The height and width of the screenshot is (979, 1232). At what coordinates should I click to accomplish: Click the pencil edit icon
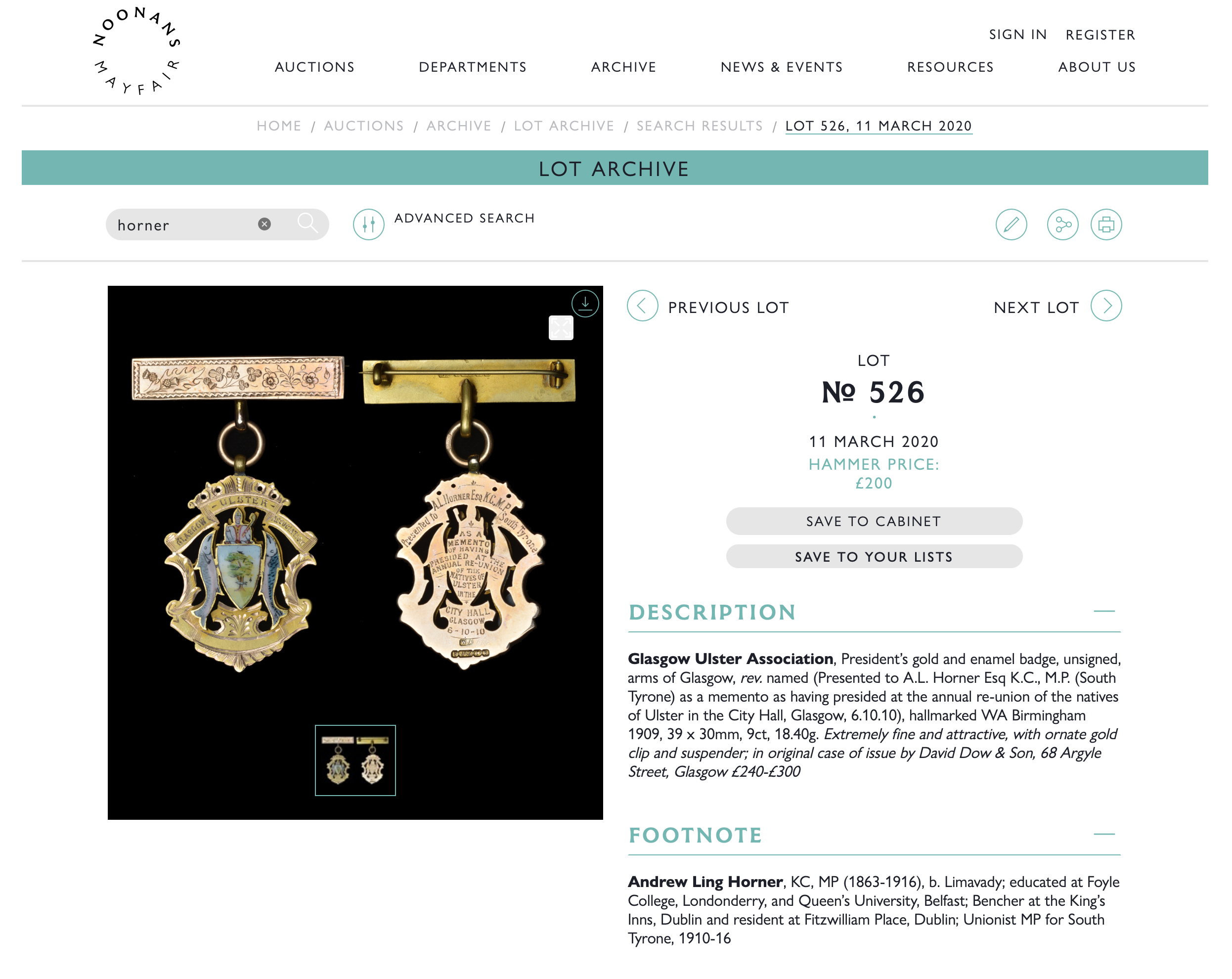point(1011,224)
